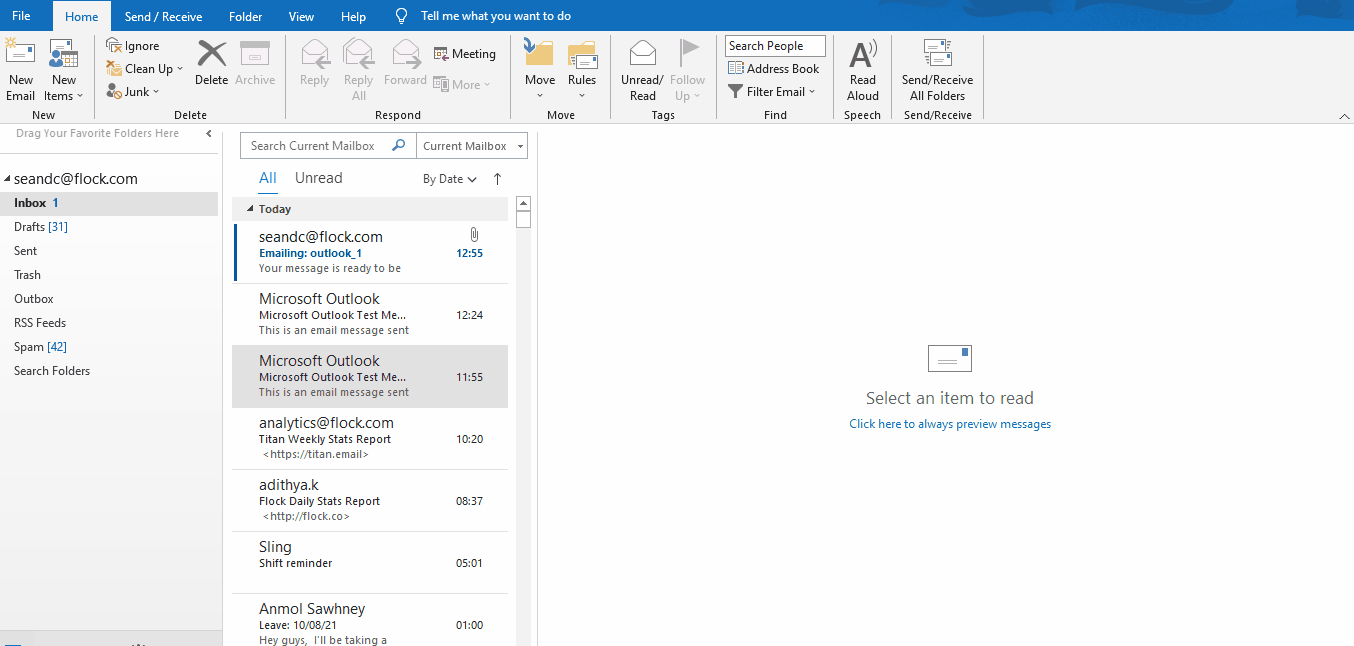Show only Unread messages

319,178
